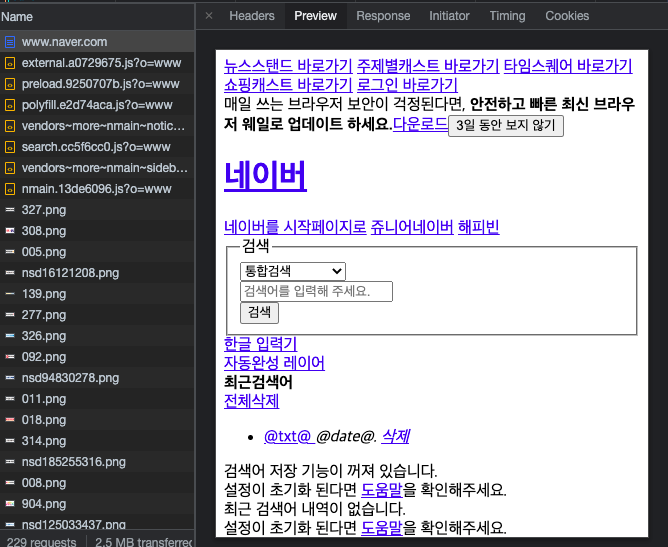Open the Response tab
This screenshot has width=668, height=547.
383,16
